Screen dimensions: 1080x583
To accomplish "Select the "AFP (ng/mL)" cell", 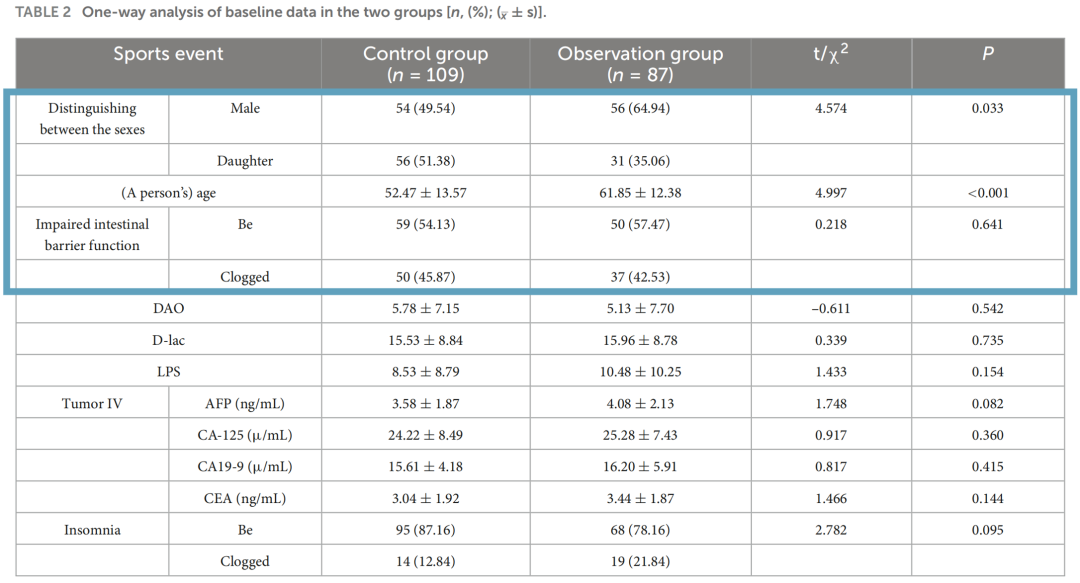I will (245, 404).
